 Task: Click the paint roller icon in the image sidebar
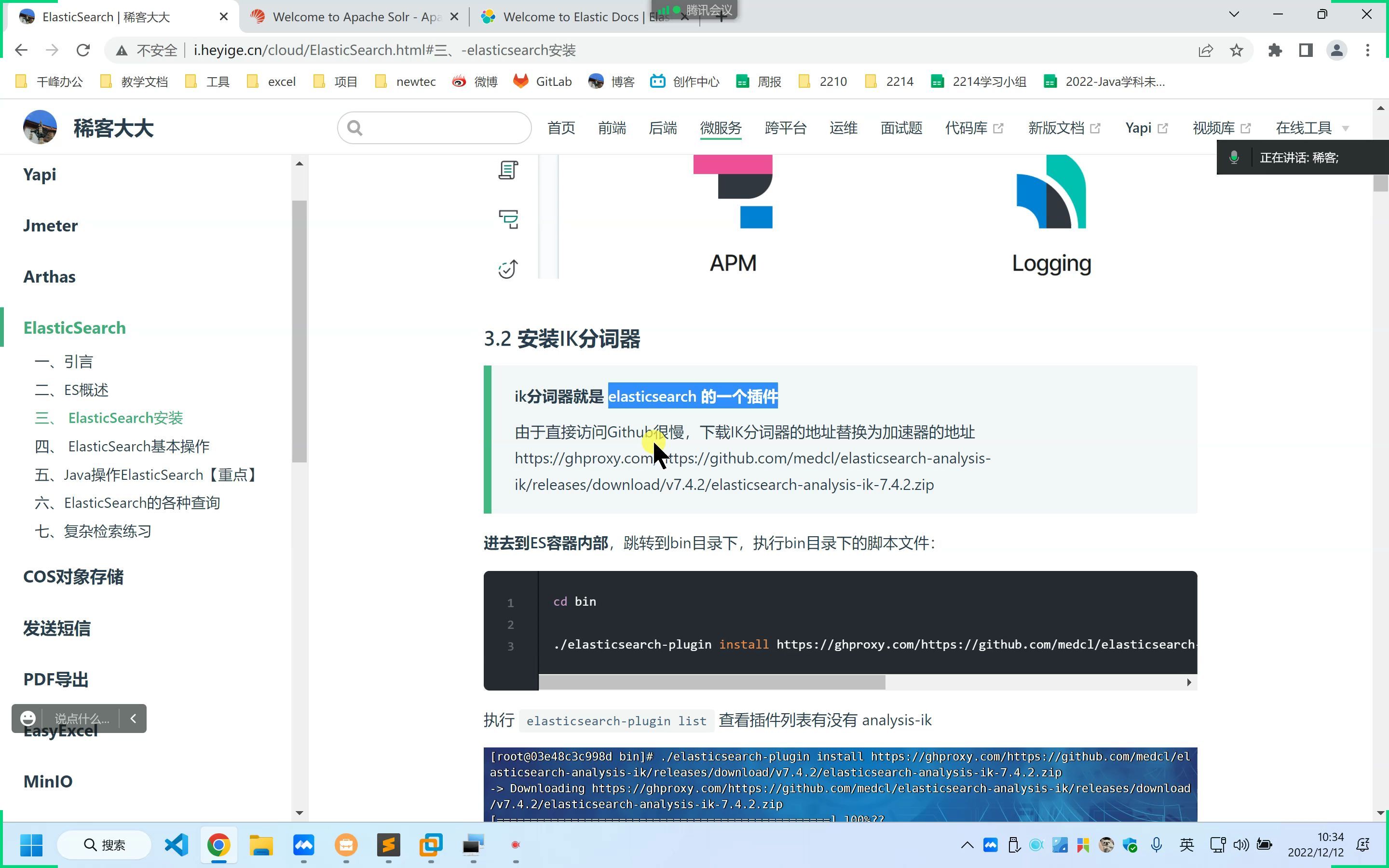point(508,219)
